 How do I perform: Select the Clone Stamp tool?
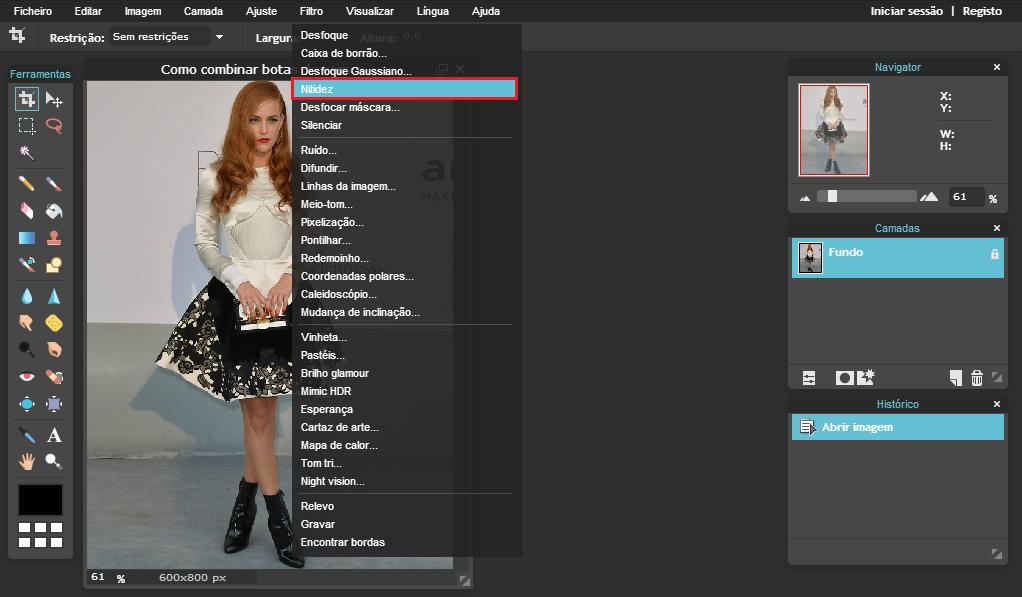[x=54, y=238]
